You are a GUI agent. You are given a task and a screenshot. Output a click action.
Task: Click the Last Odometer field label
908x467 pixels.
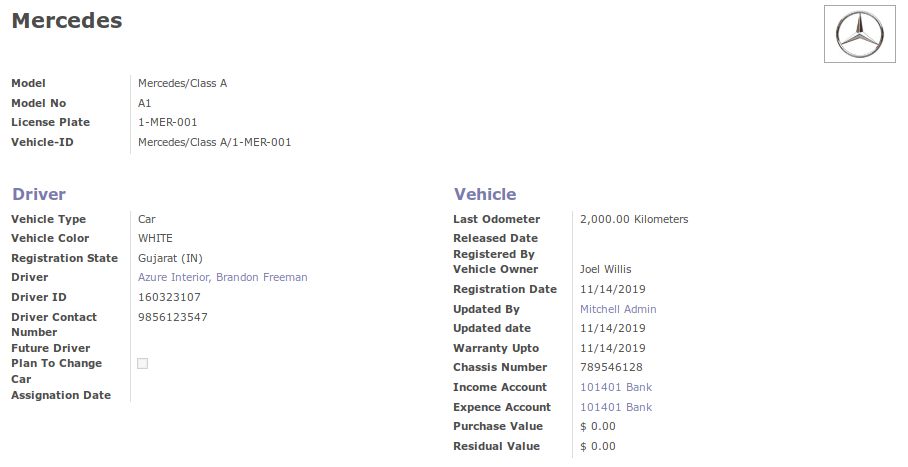(496, 219)
